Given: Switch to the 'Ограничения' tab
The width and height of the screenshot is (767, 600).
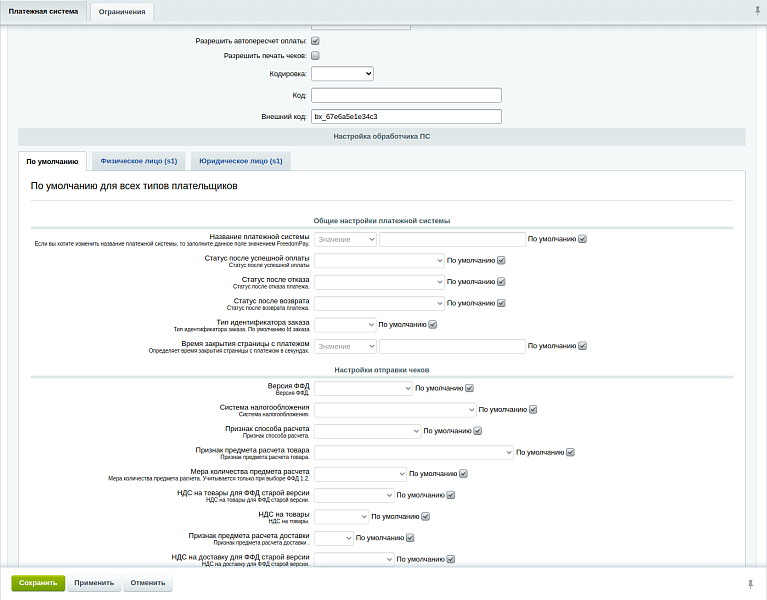Looking at the screenshot, I should [x=121, y=12].
